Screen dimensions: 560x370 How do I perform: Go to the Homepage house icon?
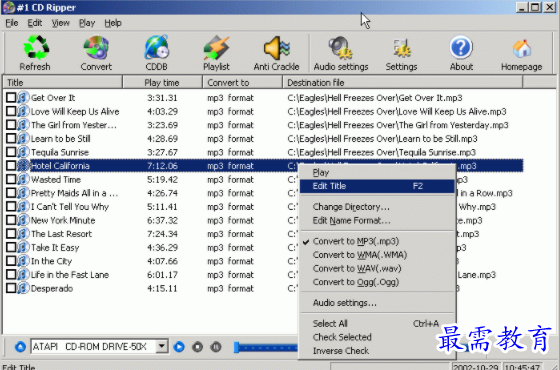[x=522, y=48]
